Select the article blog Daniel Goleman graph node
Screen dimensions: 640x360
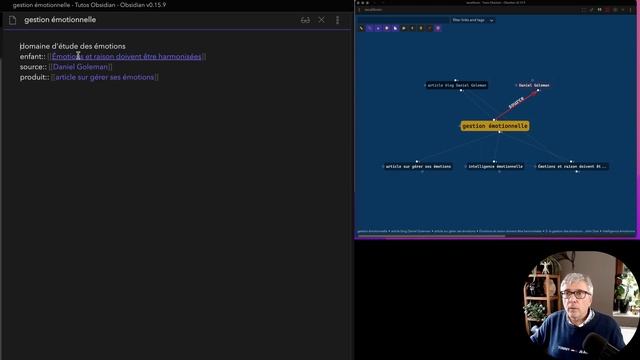coord(456,85)
